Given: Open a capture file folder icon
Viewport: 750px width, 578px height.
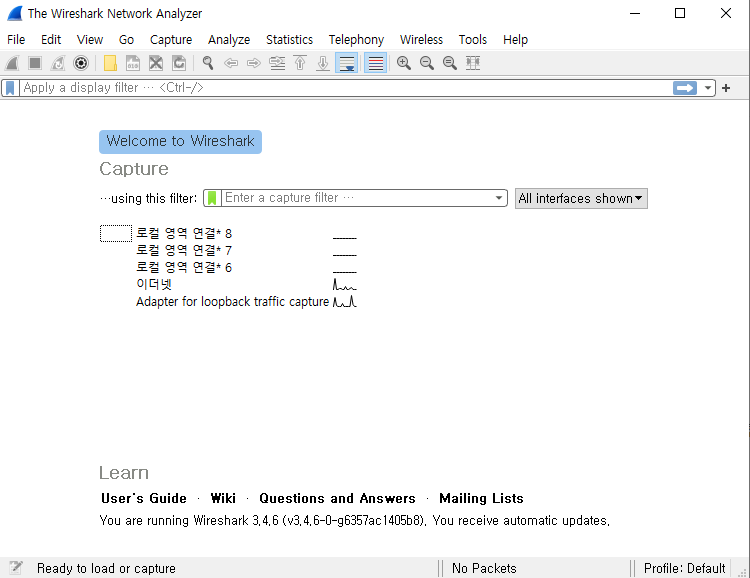Looking at the screenshot, I should 110,63.
